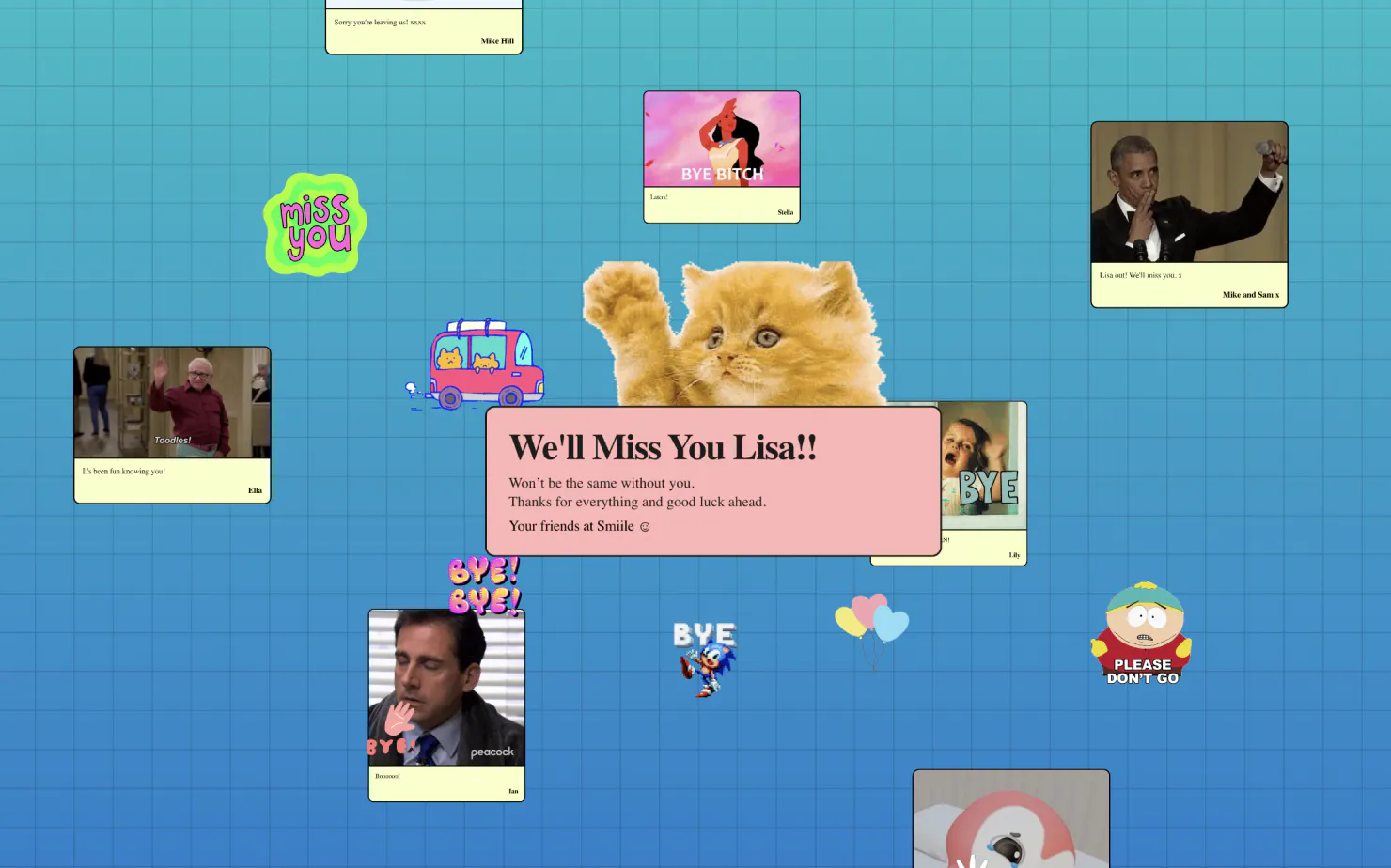
Task: Click "Thanks for everything and good luck ahead."
Action: tap(637, 502)
